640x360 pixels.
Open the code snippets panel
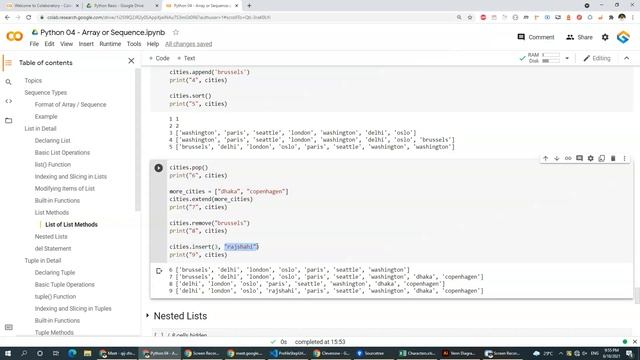click(9, 101)
